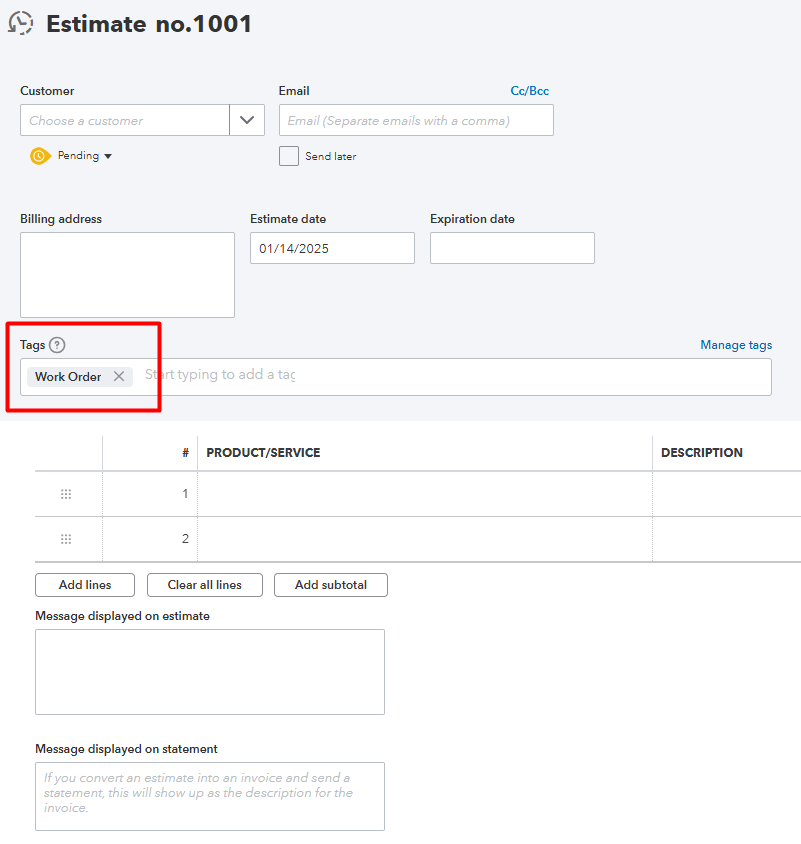Image resolution: width=801 pixels, height=844 pixels.
Task: Click the Email address input field
Action: (415, 119)
